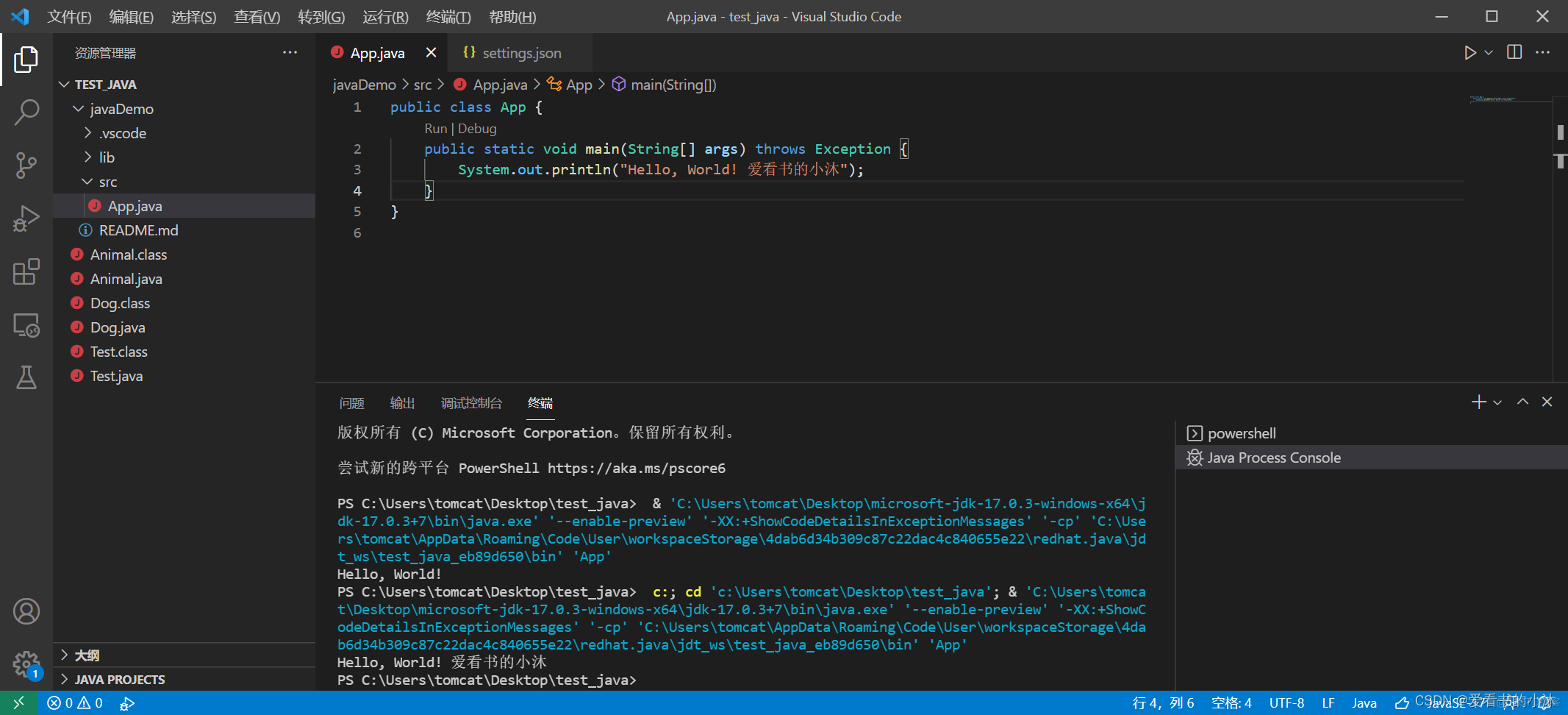The image size is (1568, 715).
Task: Open Animal.java in the file tree
Action: [x=184, y=279]
